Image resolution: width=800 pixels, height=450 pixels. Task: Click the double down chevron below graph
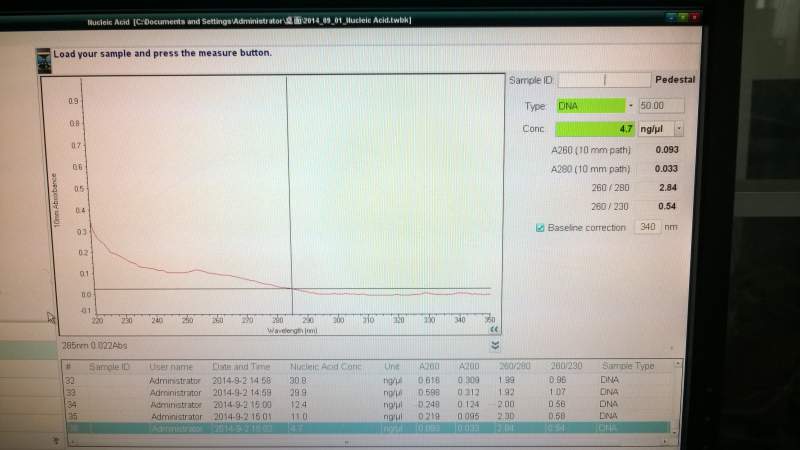pos(495,345)
